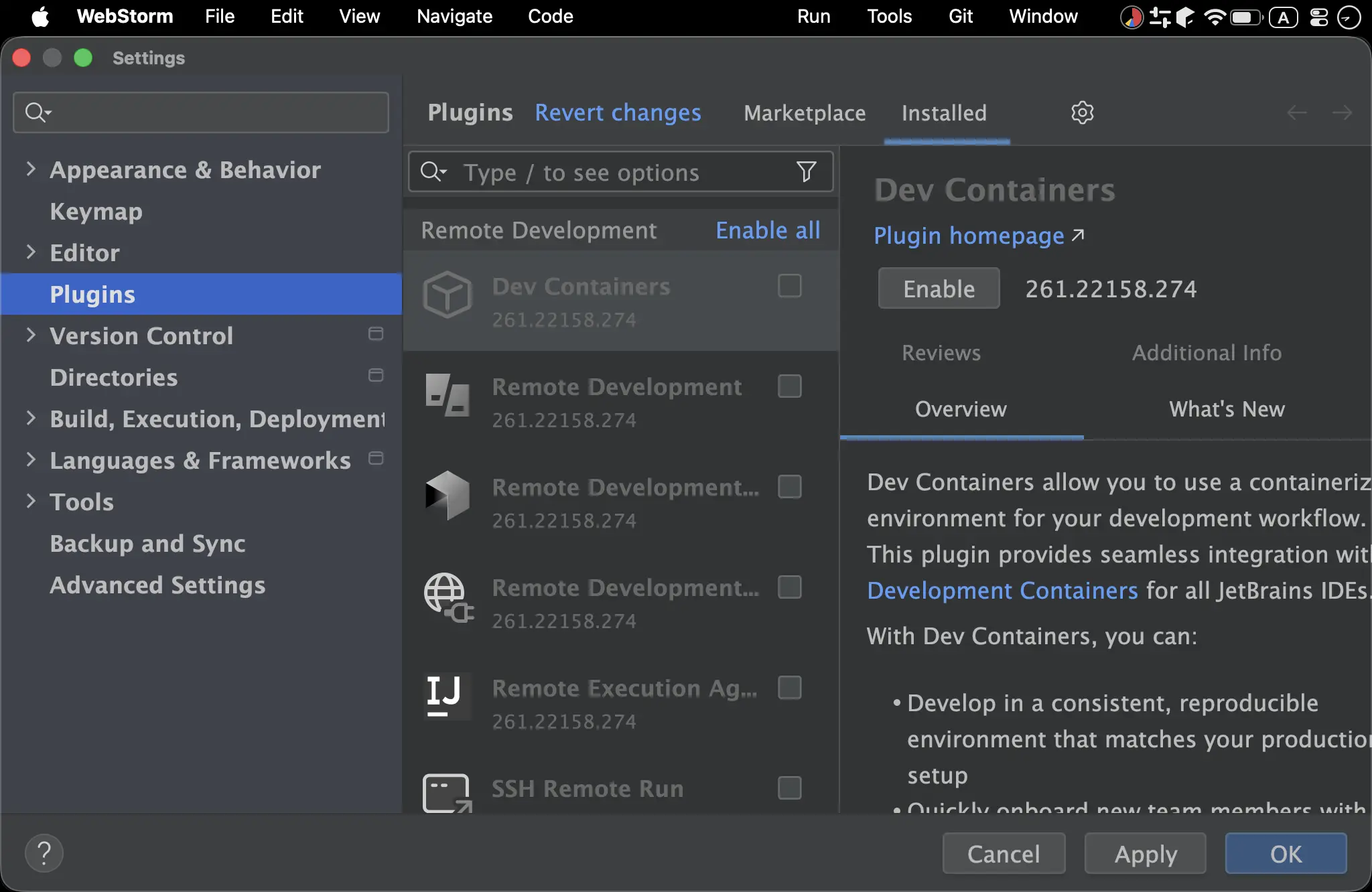Enable the Dev Containers checkbox
Screen dimensions: 1372x892
point(790,286)
